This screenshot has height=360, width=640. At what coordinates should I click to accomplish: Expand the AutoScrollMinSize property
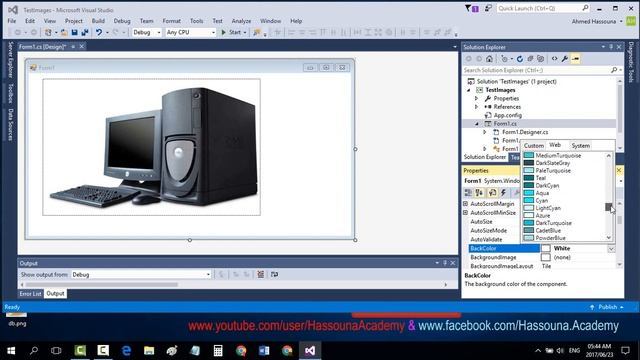[x=466, y=213]
